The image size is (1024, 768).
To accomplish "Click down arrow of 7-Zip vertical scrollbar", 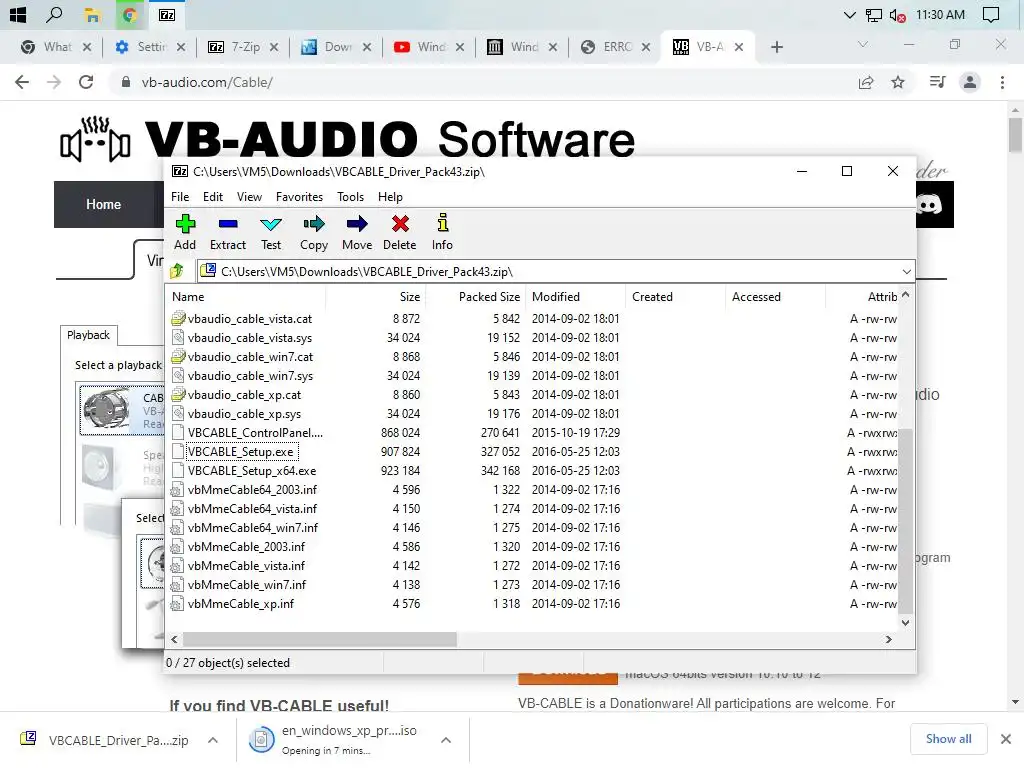I will (905, 622).
